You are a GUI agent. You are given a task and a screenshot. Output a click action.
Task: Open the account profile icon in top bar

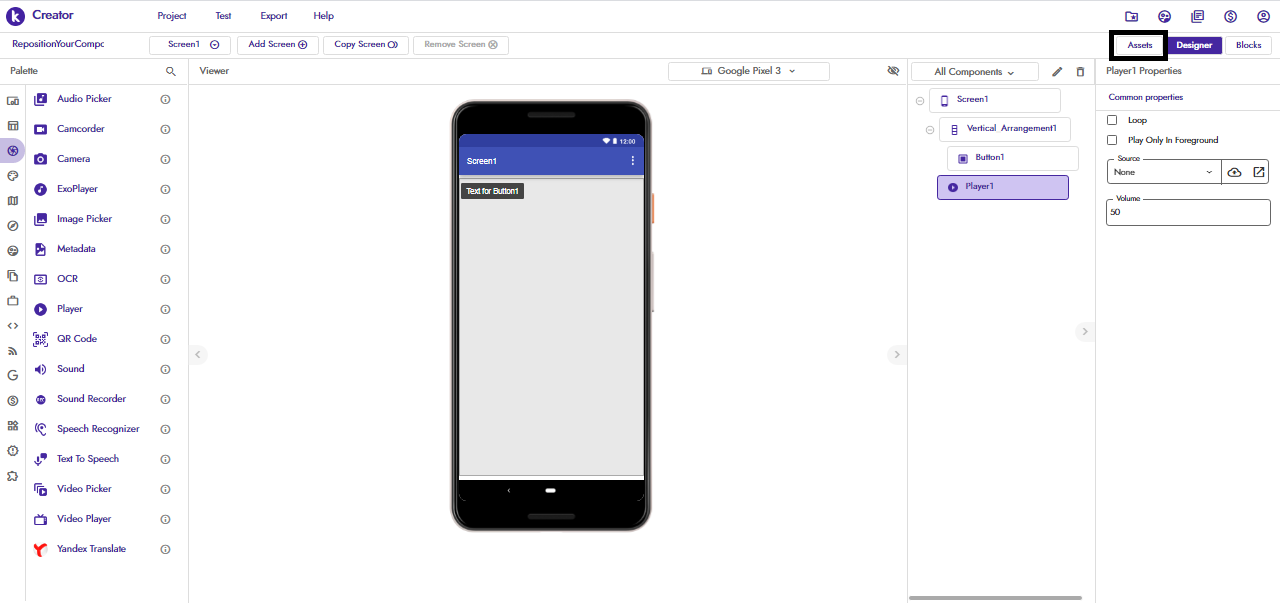click(1263, 16)
